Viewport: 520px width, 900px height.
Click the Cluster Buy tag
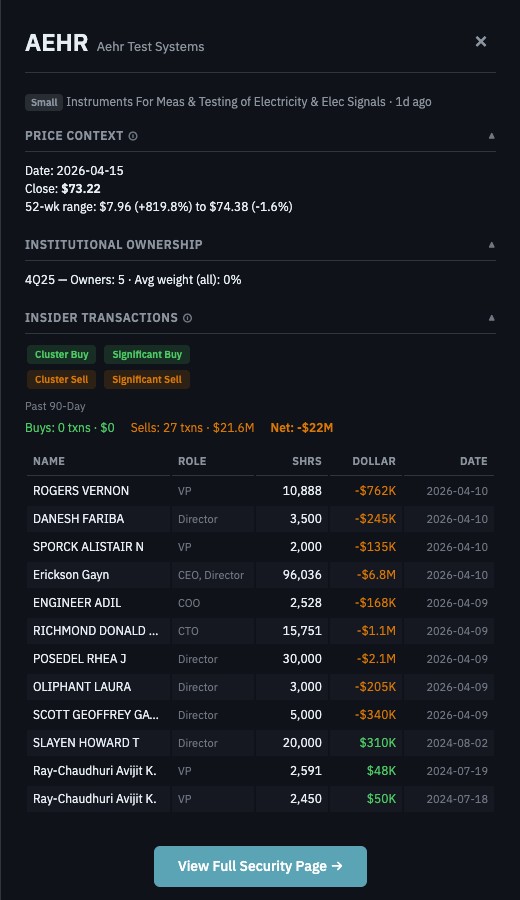[61, 355]
